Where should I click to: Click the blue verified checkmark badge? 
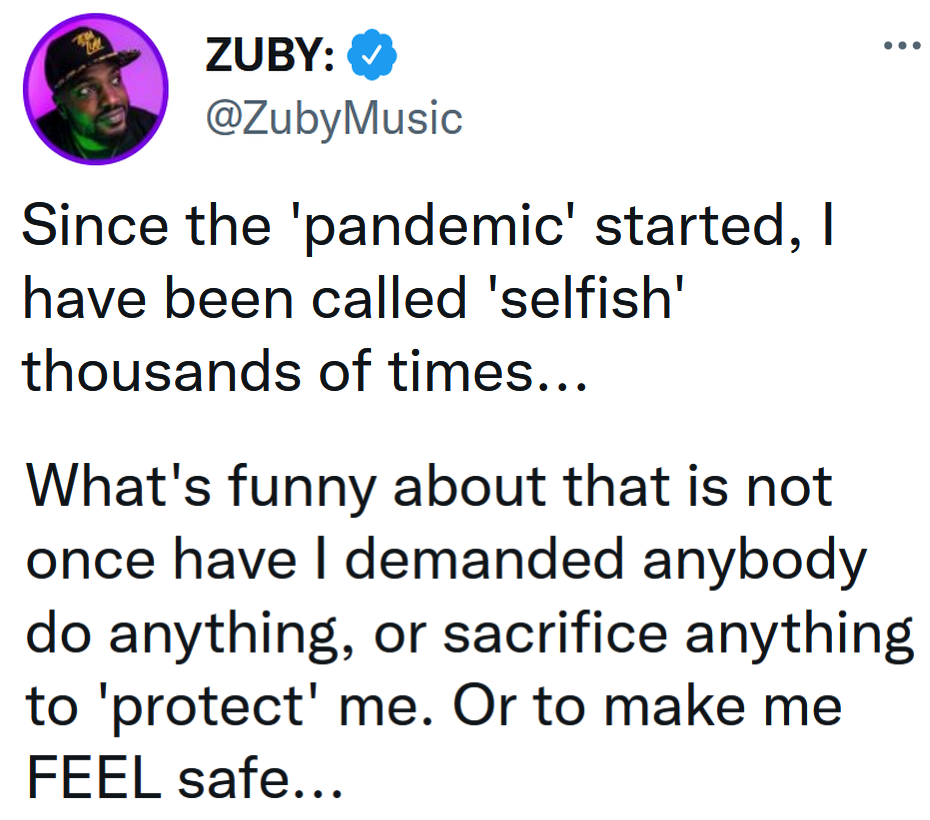tap(372, 59)
